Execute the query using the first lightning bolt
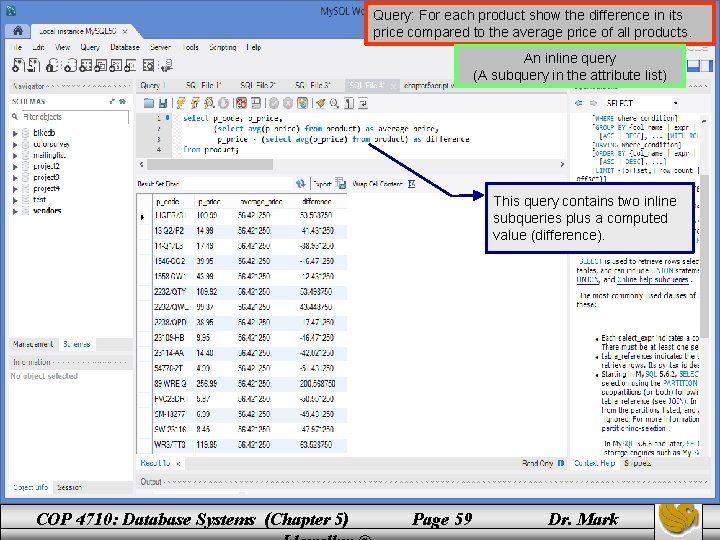Viewport: 720px width, 540px height. pos(181,103)
